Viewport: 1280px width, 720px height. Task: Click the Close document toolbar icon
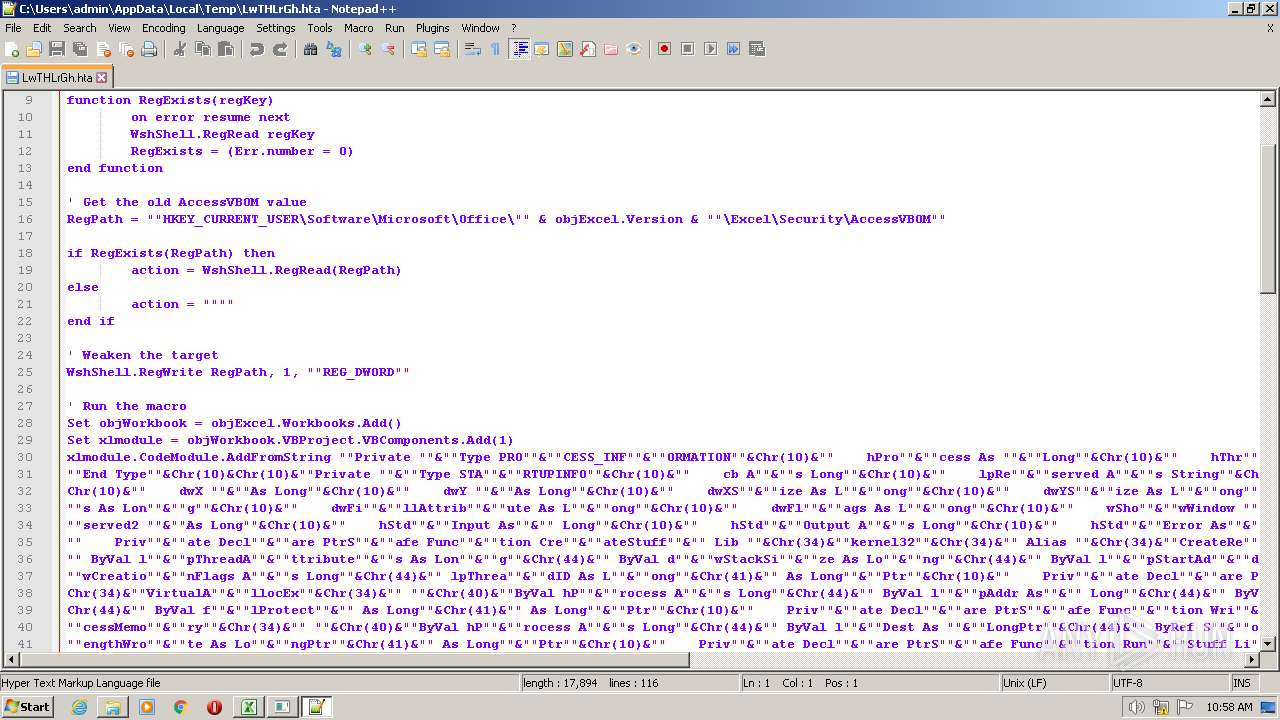pyautogui.click(x=103, y=49)
